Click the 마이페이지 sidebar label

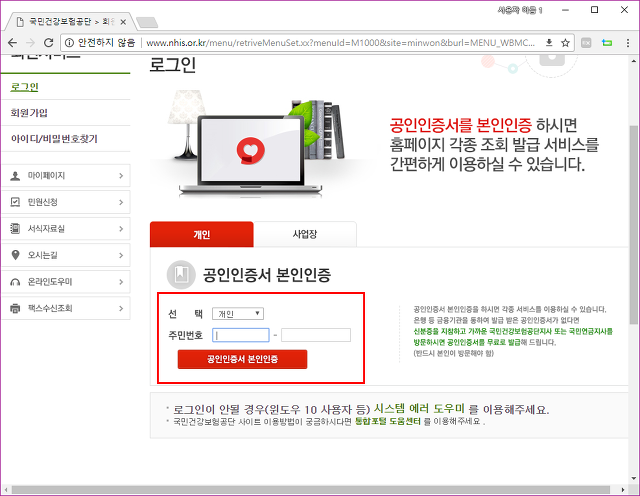pyautogui.click(x=46, y=176)
